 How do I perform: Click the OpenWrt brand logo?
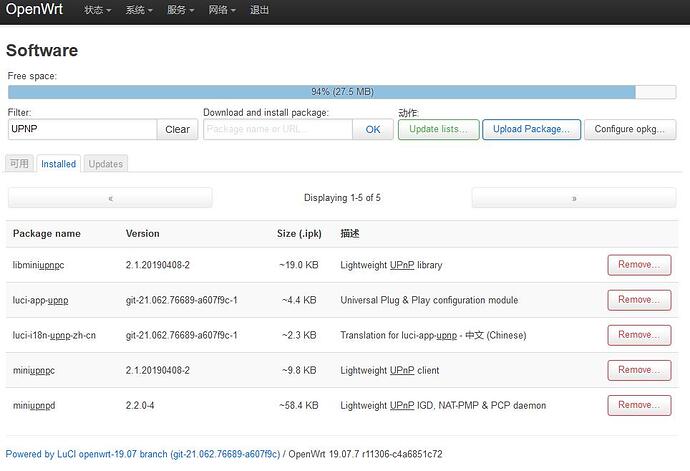(34, 9)
